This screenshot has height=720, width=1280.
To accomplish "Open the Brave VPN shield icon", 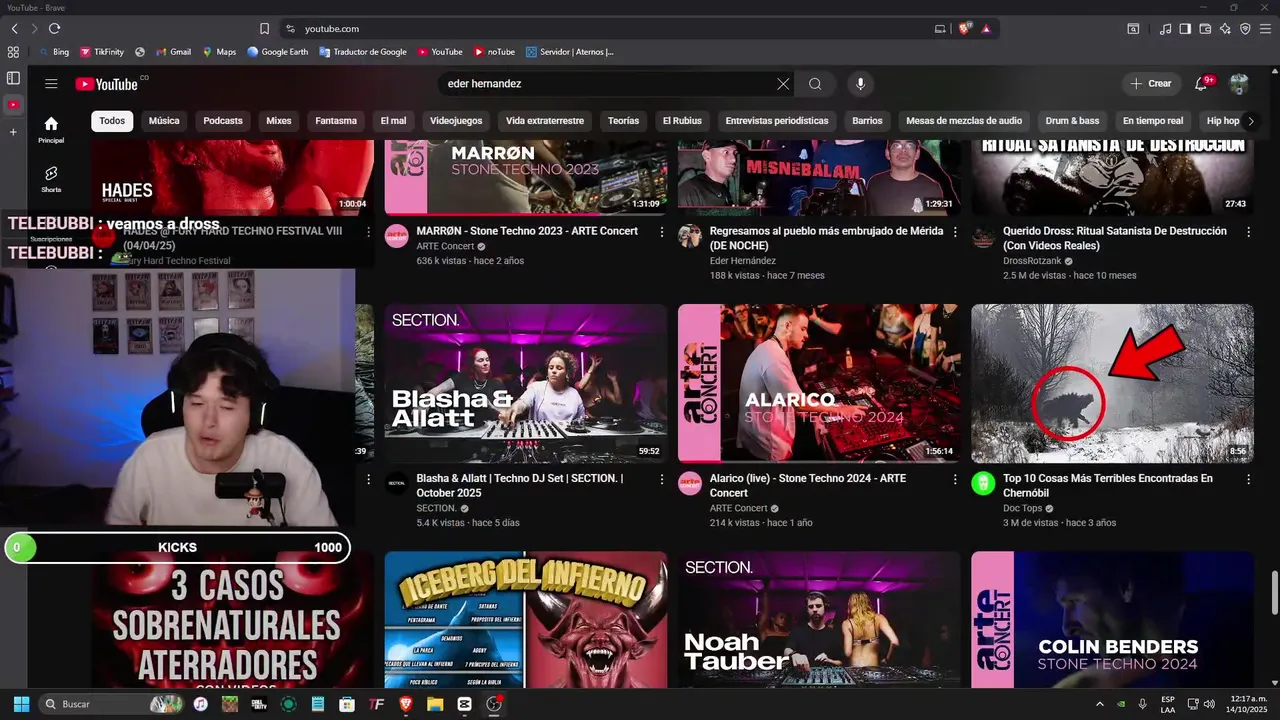I will coord(1245,29).
